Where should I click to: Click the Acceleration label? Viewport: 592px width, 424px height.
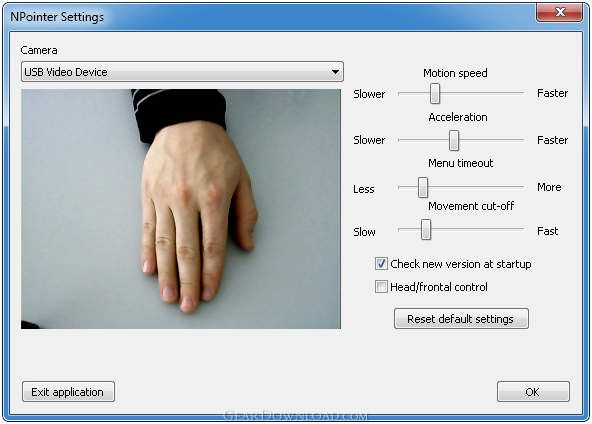click(x=458, y=117)
